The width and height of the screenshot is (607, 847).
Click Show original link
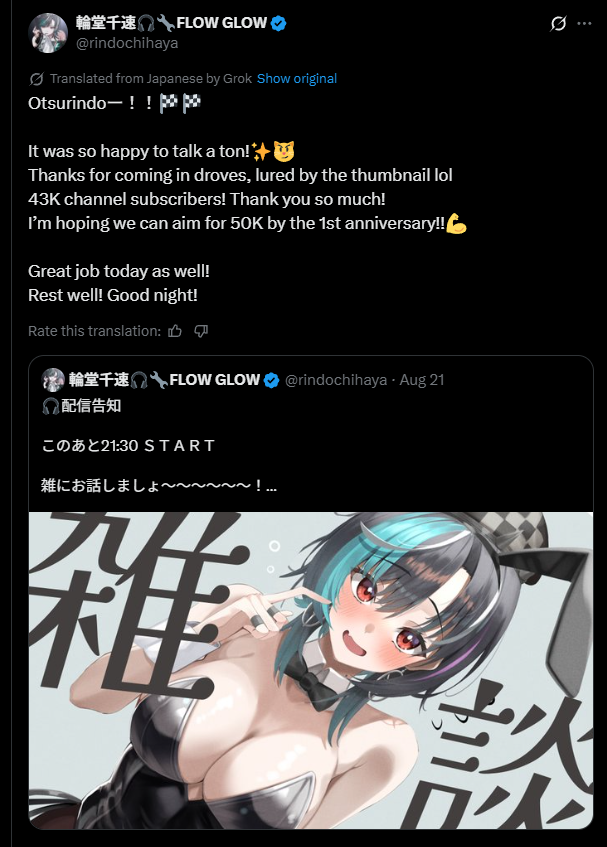pyautogui.click(x=297, y=79)
